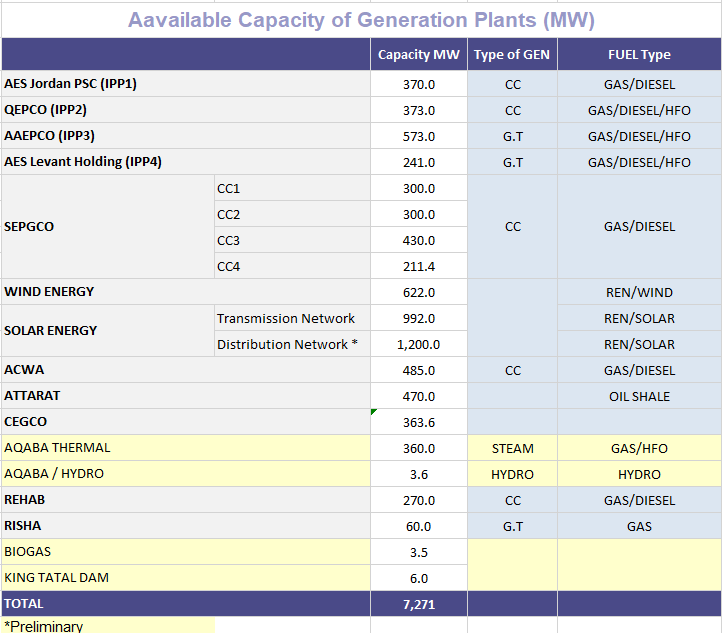
Task: Select the 'Distribution Network *' cell
Action: point(292,344)
